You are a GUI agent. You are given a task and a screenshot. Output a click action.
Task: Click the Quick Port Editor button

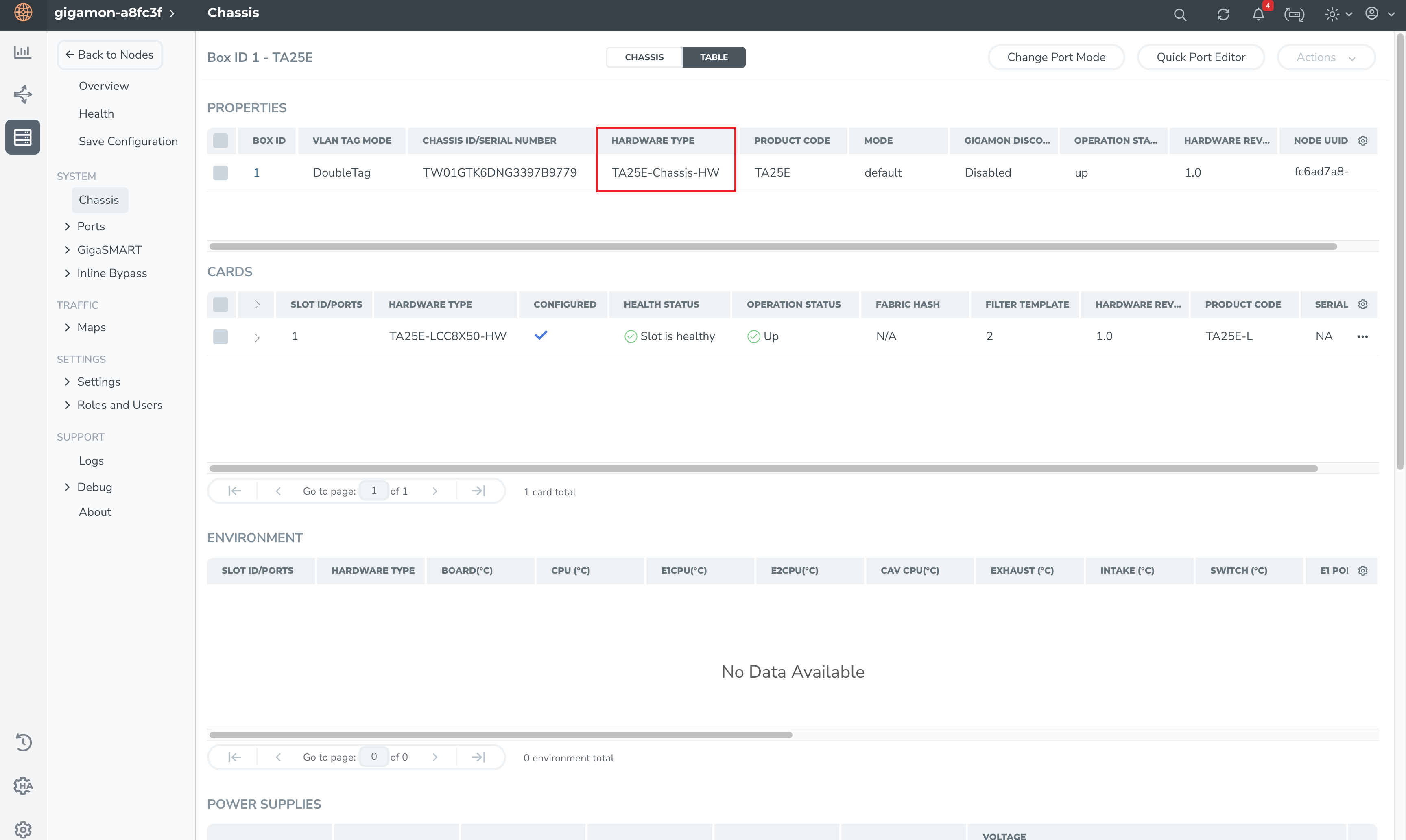(x=1201, y=57)
